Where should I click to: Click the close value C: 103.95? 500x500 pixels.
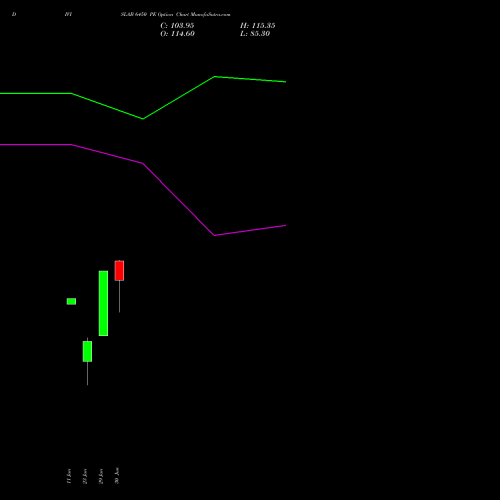point(177,26)
